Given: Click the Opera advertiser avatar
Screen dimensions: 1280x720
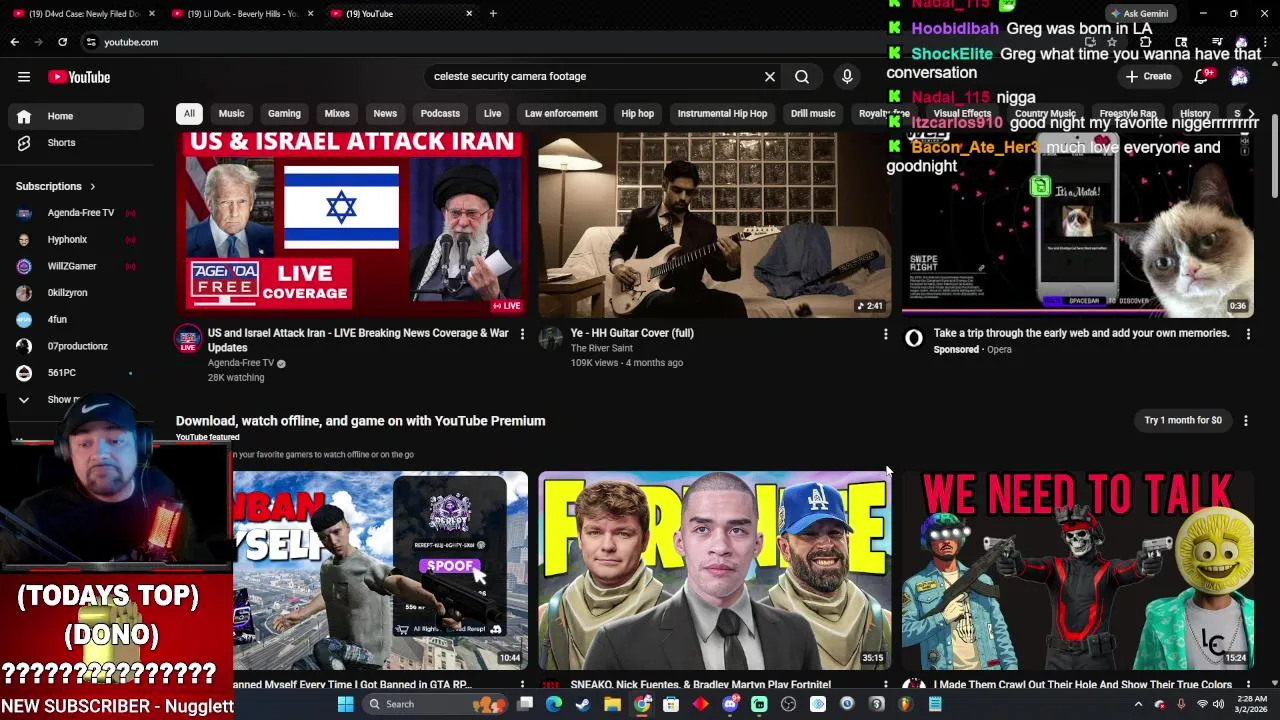Looking at the screenshot, I should pos(914,340).
